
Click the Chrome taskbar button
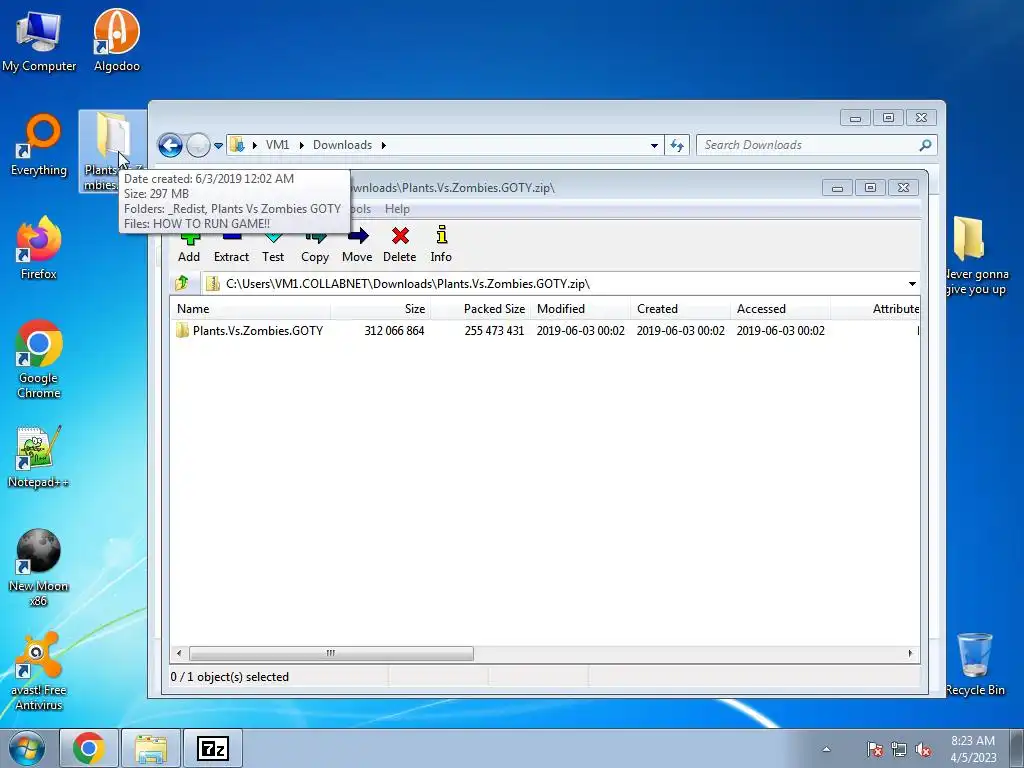click(89, 748)
